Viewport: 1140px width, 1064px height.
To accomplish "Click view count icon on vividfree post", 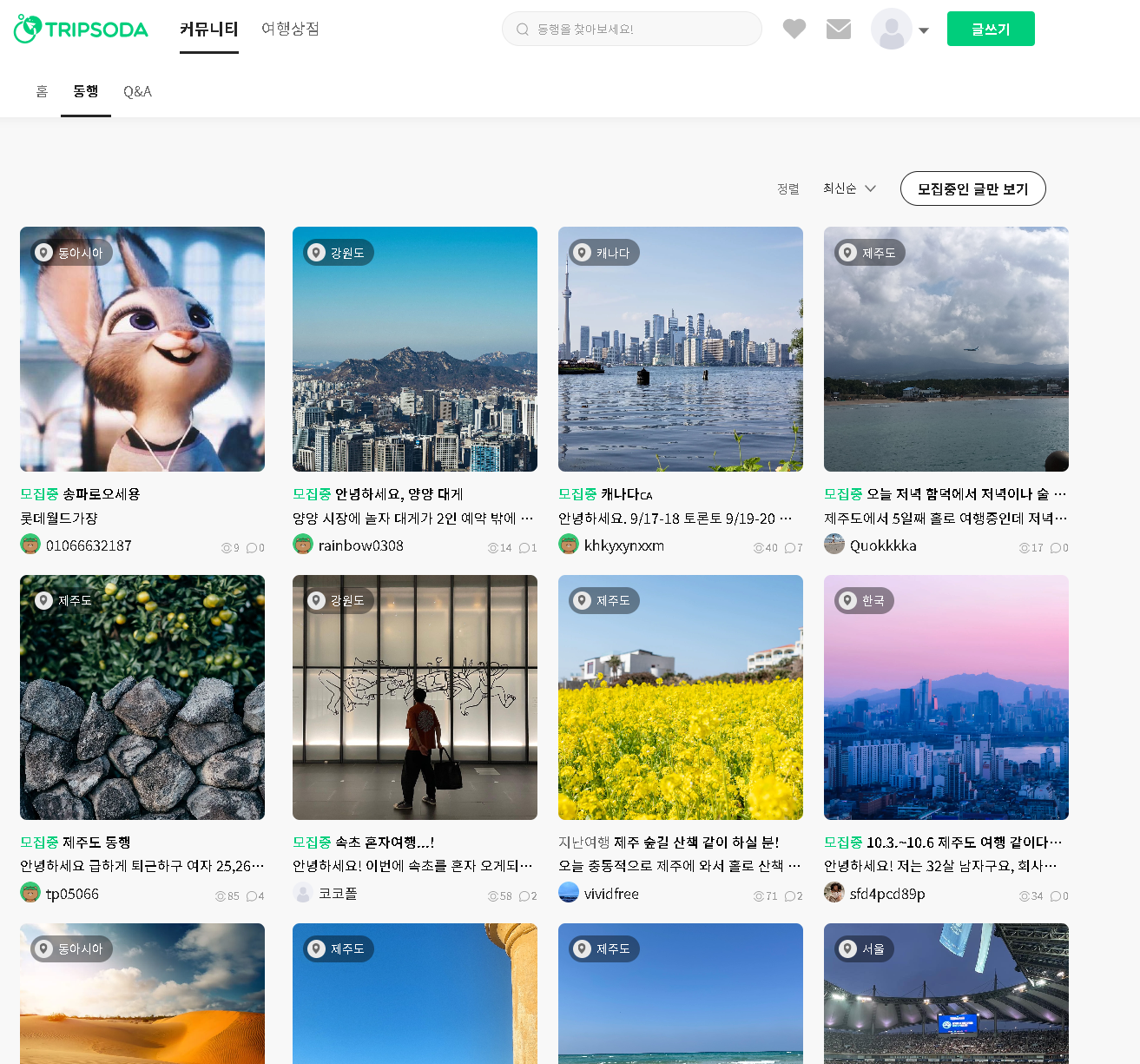I will tap(758, 896).
